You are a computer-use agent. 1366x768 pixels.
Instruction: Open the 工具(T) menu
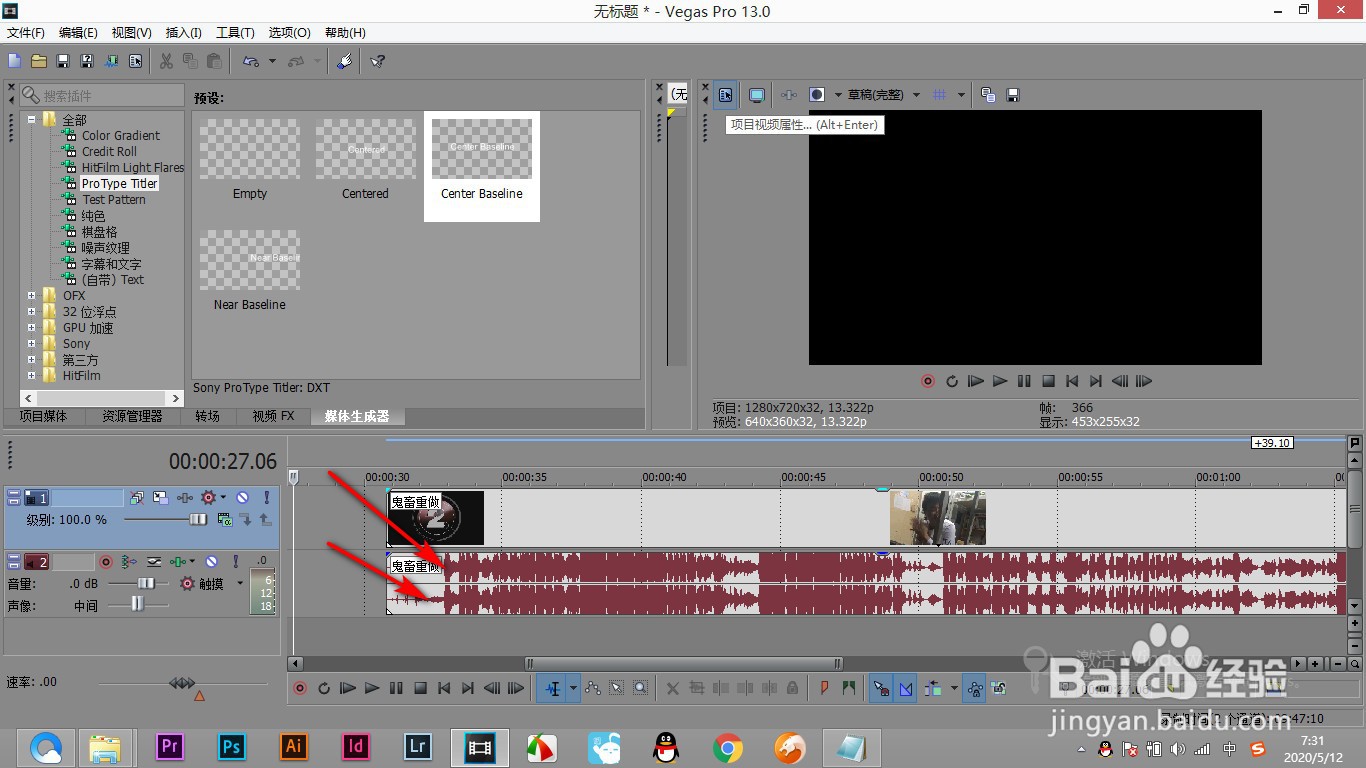(235, 33)
